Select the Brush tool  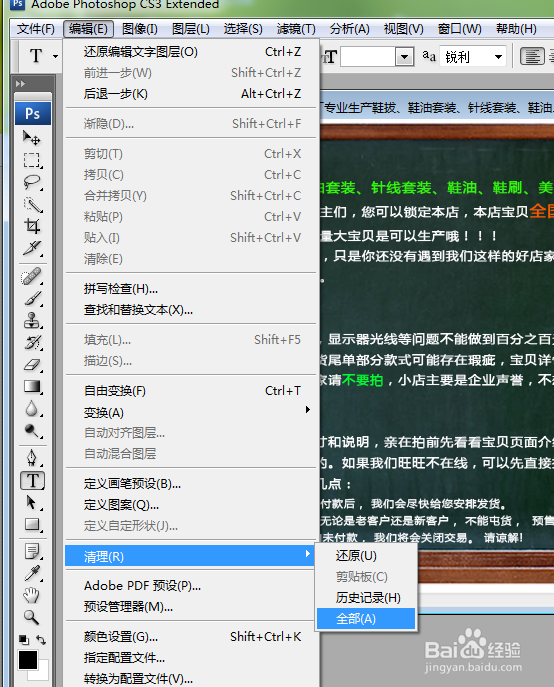click(x=32, y=299)
